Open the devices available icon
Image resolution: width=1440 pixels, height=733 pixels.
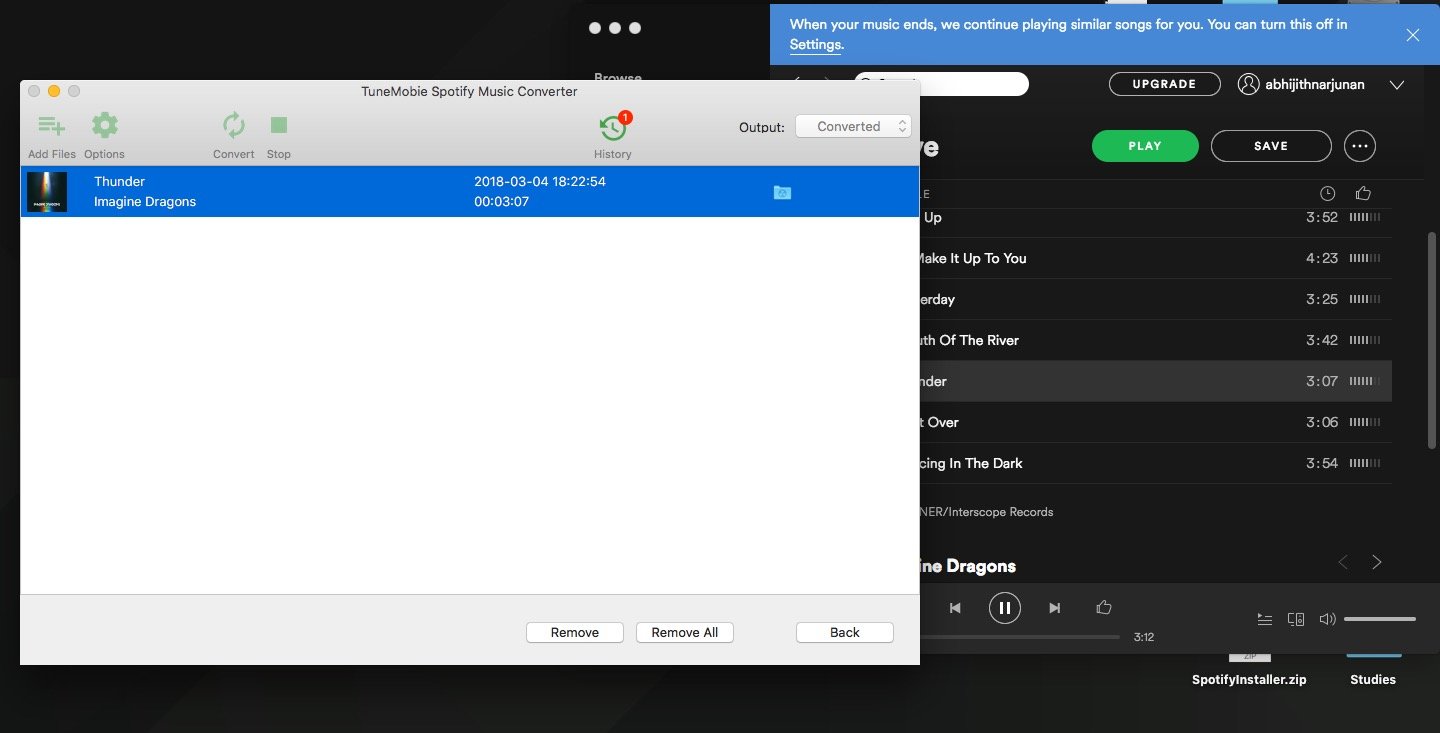(1296, 619)
